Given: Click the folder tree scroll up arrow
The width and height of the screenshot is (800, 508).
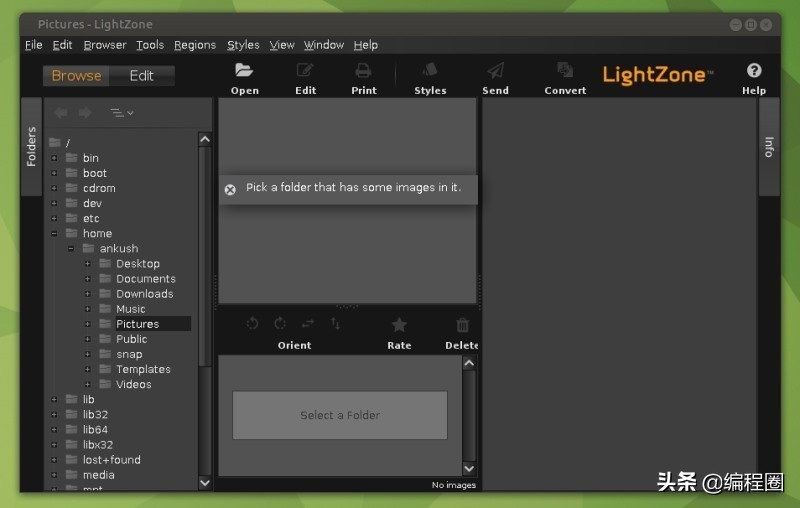Looking at the screenshot, I should pos(205,139).
